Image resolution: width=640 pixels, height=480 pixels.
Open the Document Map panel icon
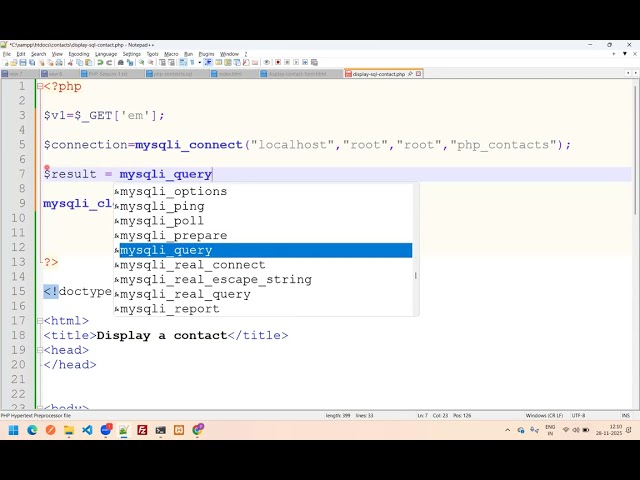click(228, 62)
